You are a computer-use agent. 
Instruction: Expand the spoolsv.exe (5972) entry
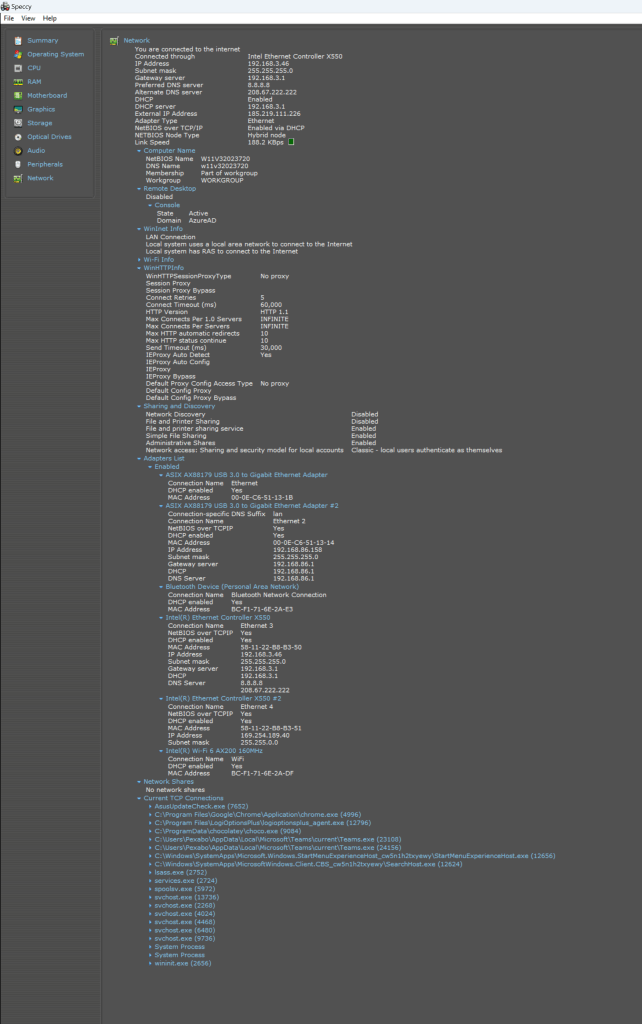pos(150,889)
